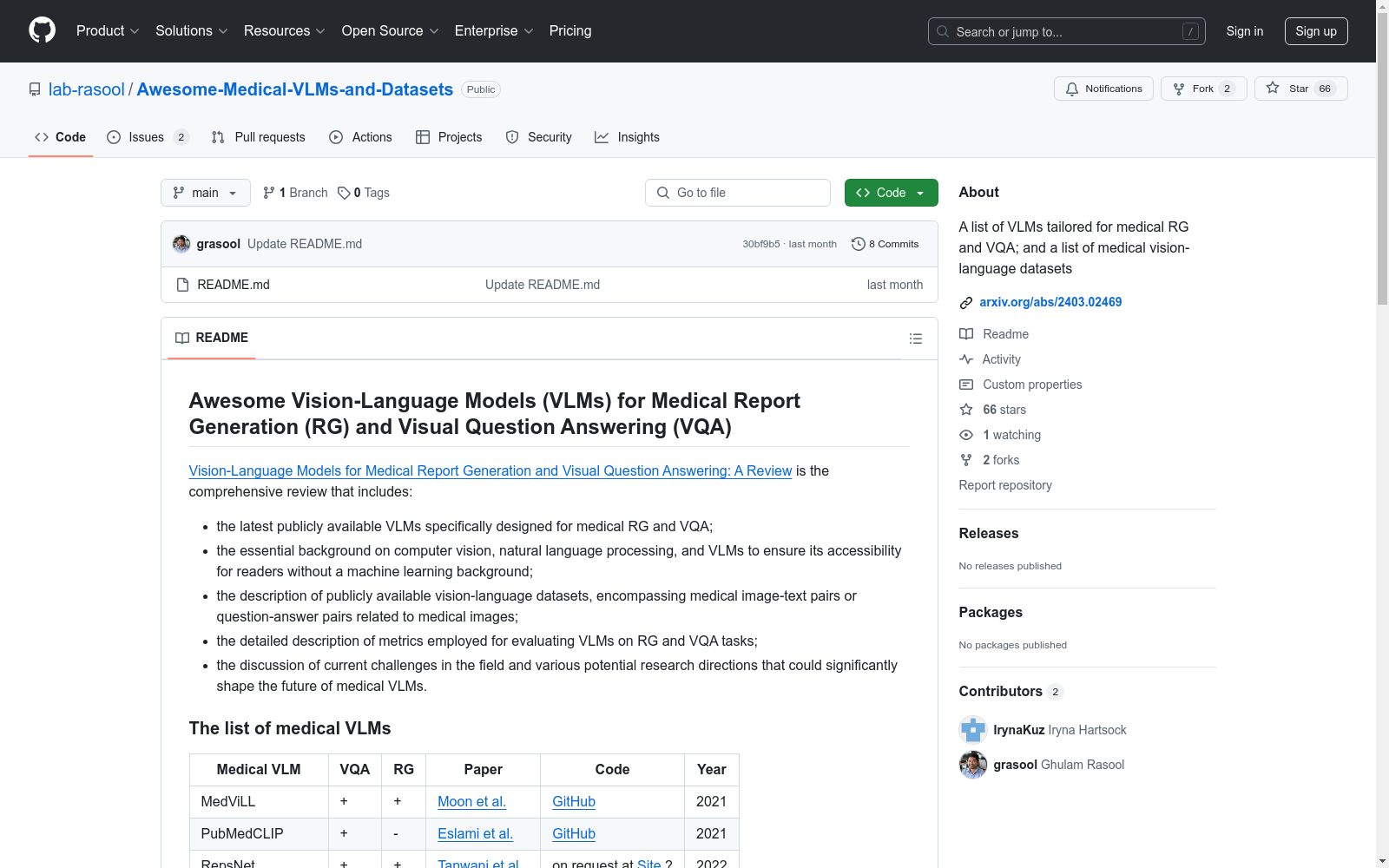The width and height of the screenshot is (1389, 868).
Task: Open the green Code dropdown button
Action: (x=891, y=193)
